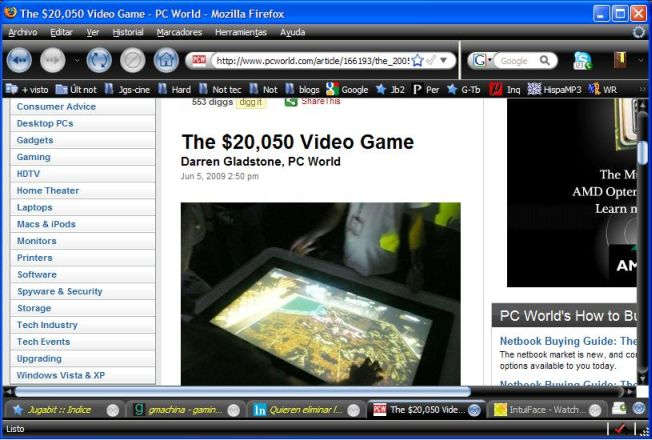This screenshot has height=440, width=652.
Task: Open the Tech Industry category link
Action: [x=47, y=325]
